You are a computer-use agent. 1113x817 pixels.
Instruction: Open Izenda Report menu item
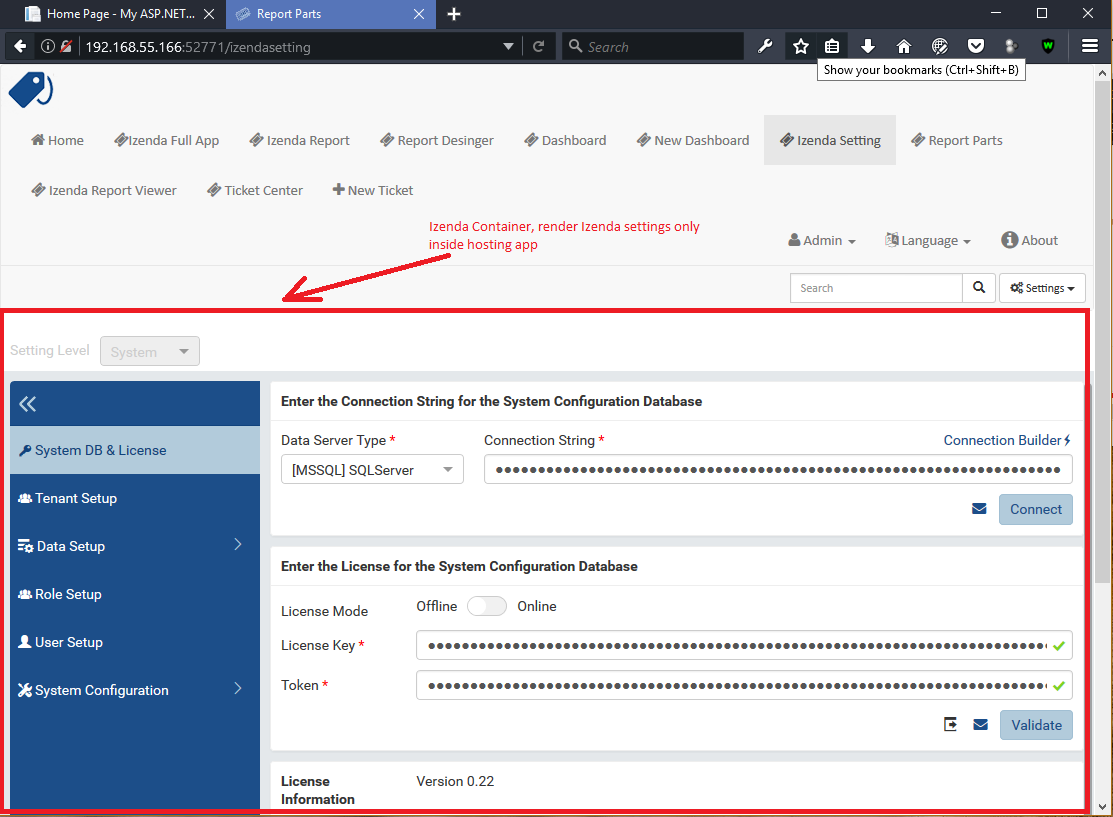(300, 141)
